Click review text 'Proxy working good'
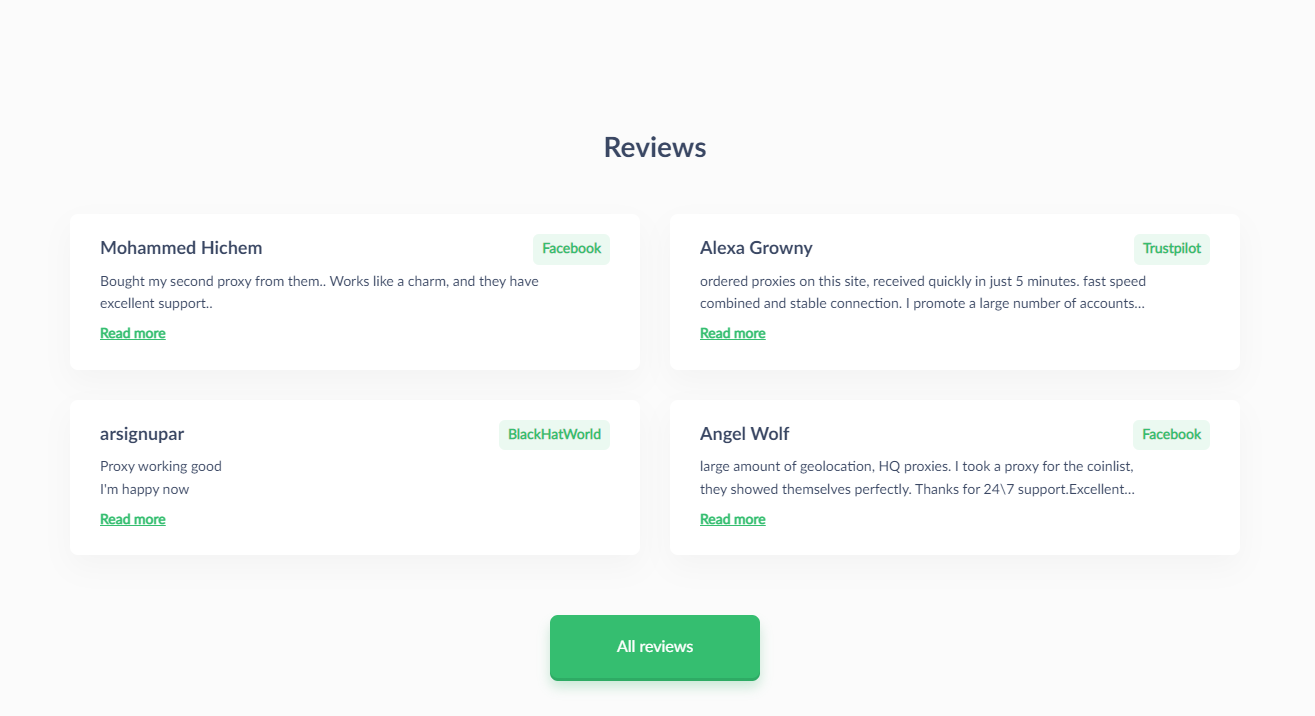 (161, 466)
